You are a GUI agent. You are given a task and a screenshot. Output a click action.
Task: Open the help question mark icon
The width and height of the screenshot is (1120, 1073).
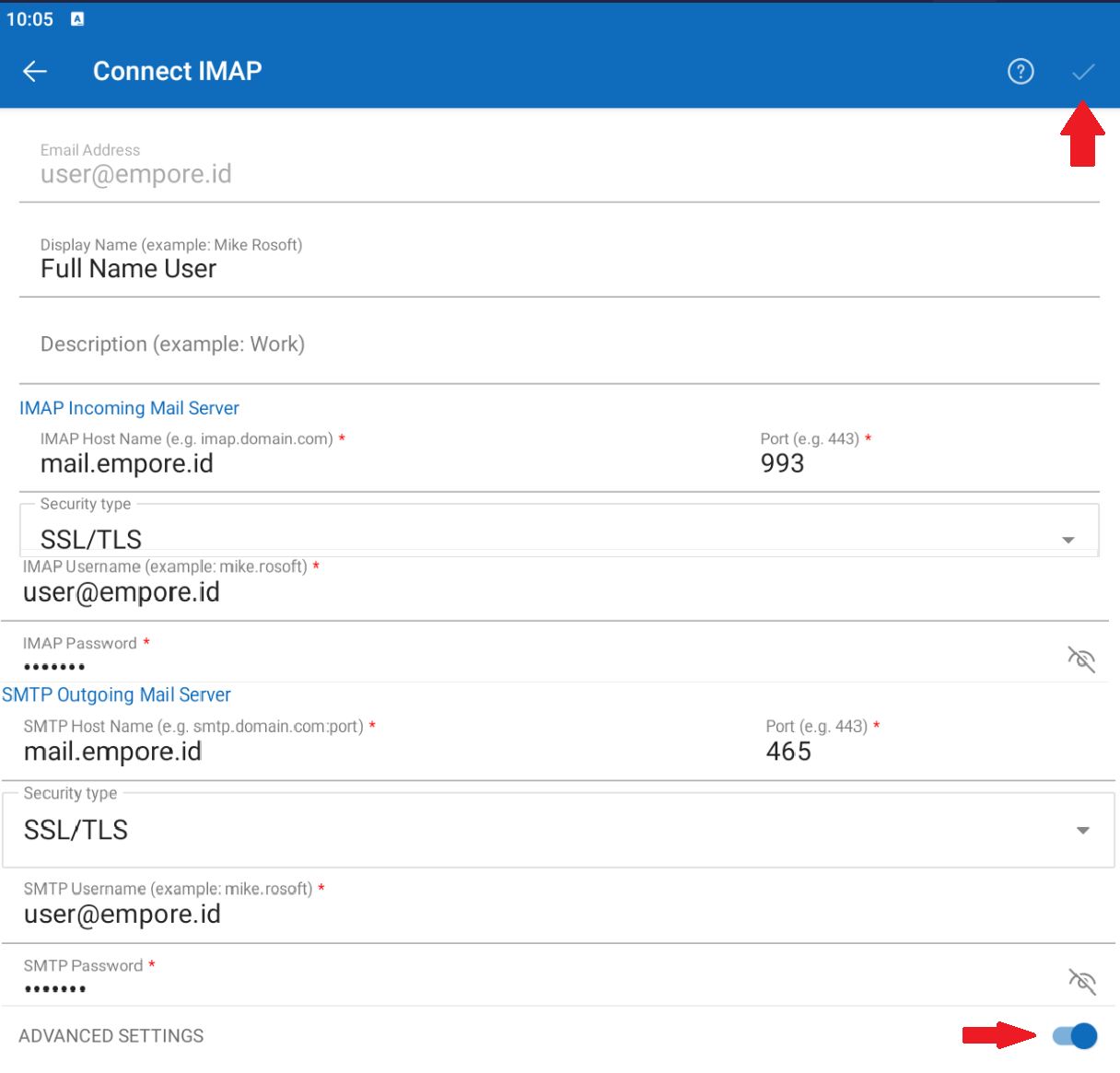point(1020,71)
